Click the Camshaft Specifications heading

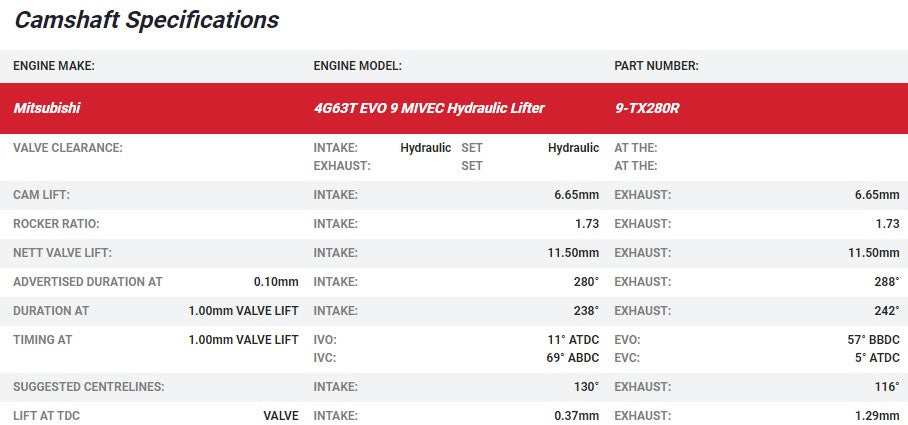147,20
